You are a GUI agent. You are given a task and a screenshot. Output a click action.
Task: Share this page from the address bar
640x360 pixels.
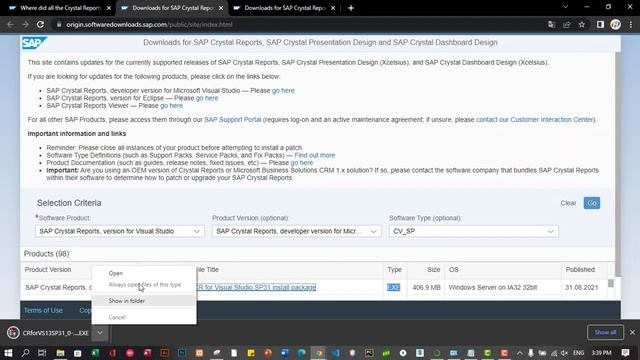(x=567, y=24)
